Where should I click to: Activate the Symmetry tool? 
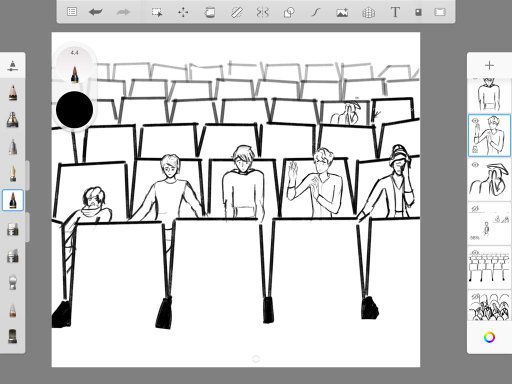pos(263,13)
